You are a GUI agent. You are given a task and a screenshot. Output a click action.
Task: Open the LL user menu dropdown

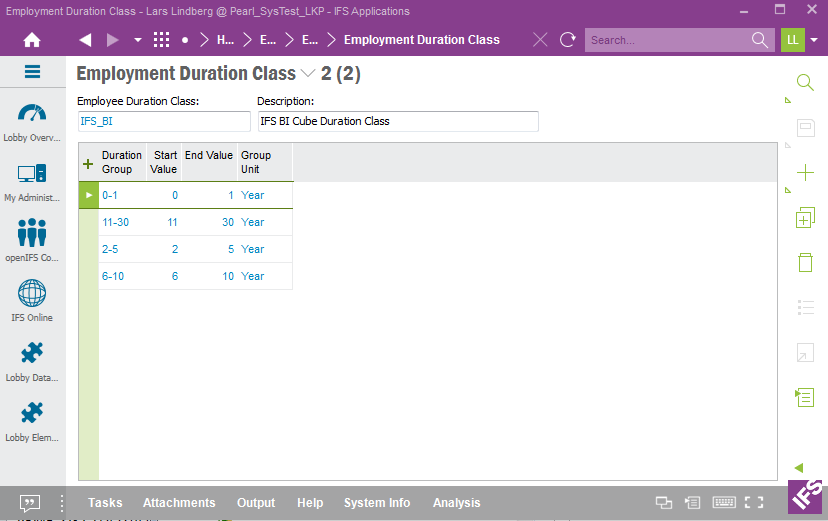[814, 40]
